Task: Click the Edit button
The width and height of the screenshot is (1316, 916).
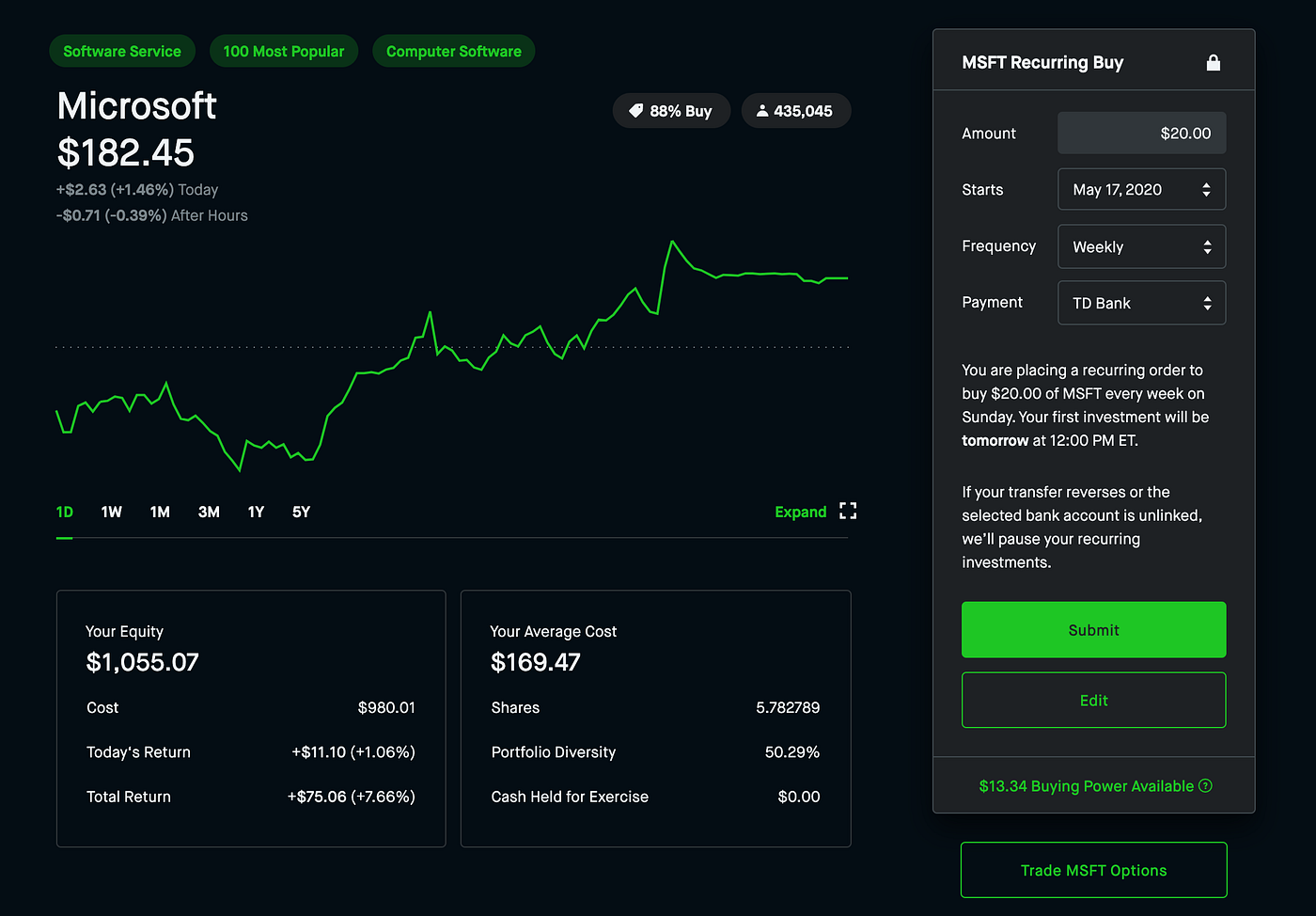Action: [x=1093, y=700]
